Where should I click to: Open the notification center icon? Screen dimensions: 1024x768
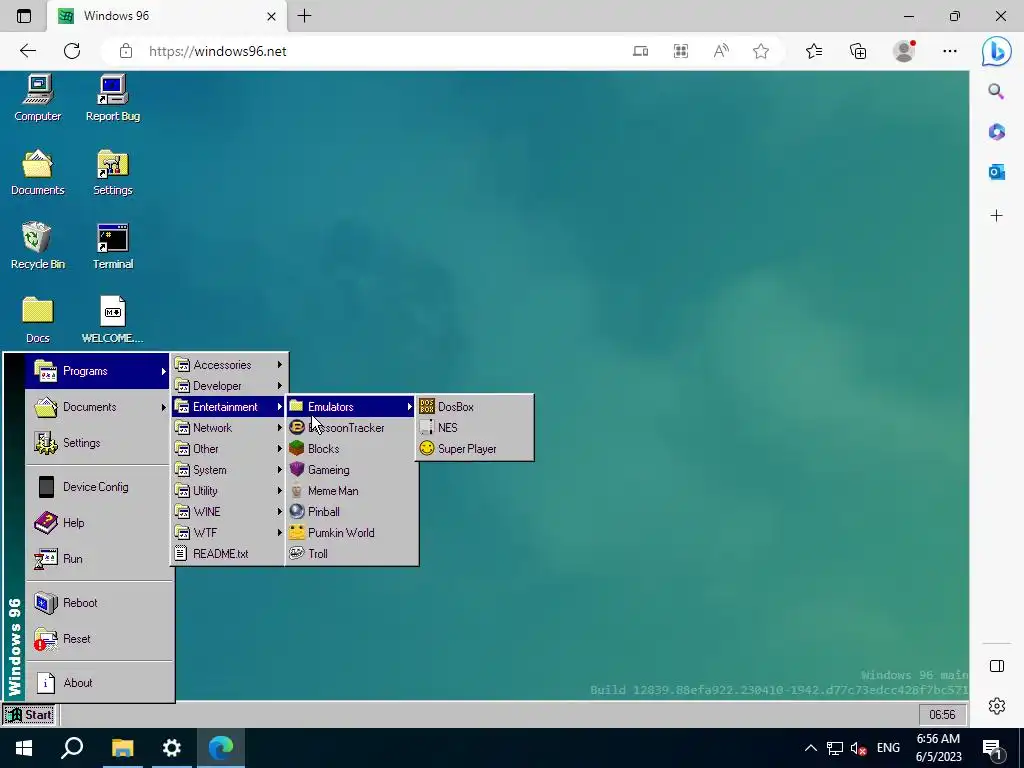click(x=993, y=748)
